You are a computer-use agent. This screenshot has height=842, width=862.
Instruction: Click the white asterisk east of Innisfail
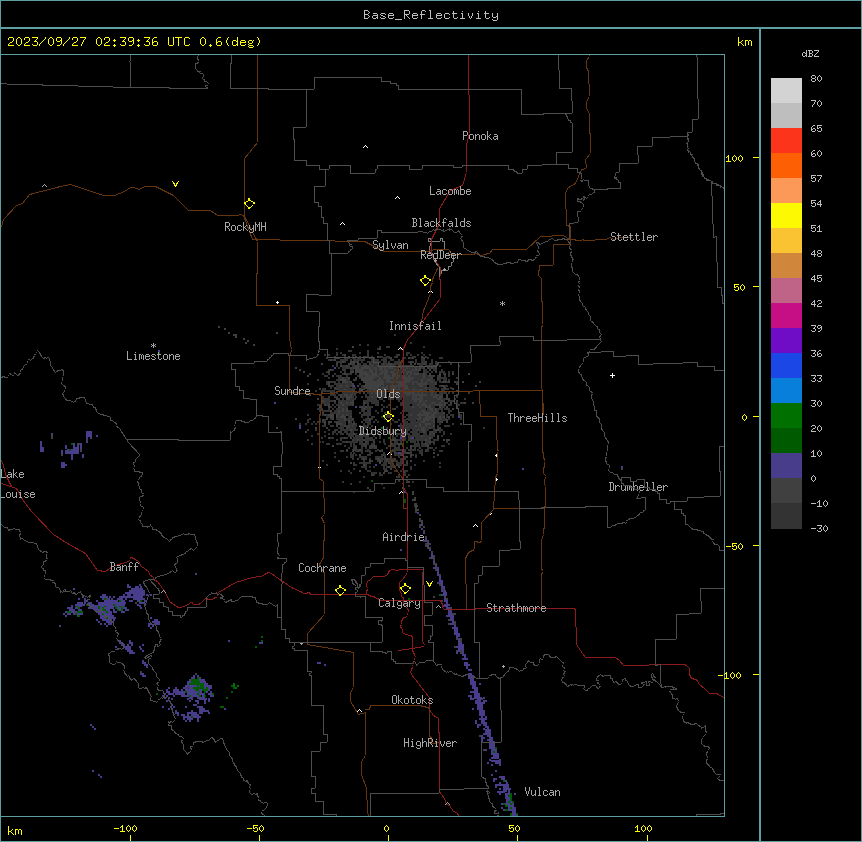coord(502,303)
